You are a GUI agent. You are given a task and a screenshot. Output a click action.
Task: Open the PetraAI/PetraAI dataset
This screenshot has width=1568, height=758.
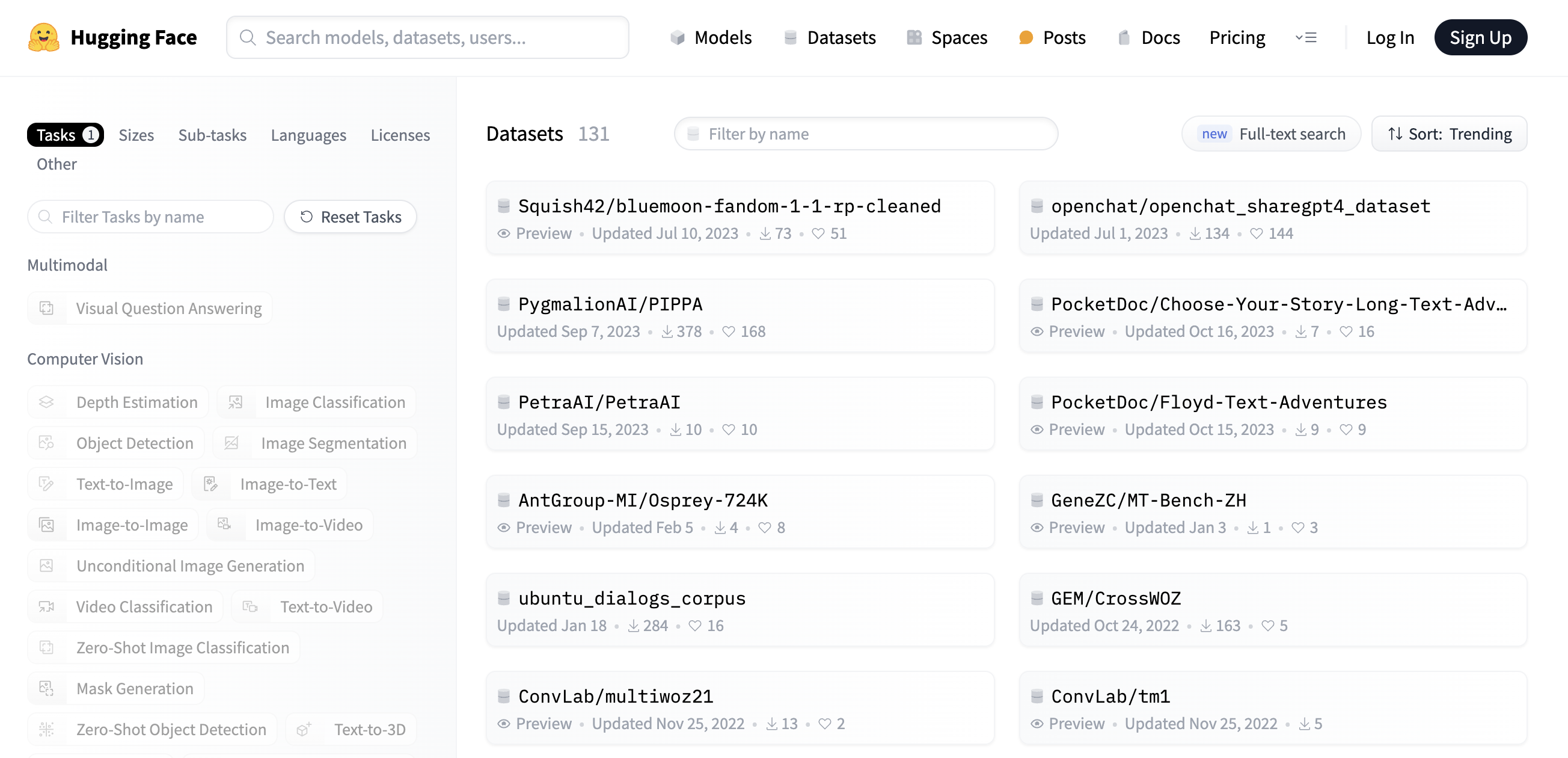point(740,413)
